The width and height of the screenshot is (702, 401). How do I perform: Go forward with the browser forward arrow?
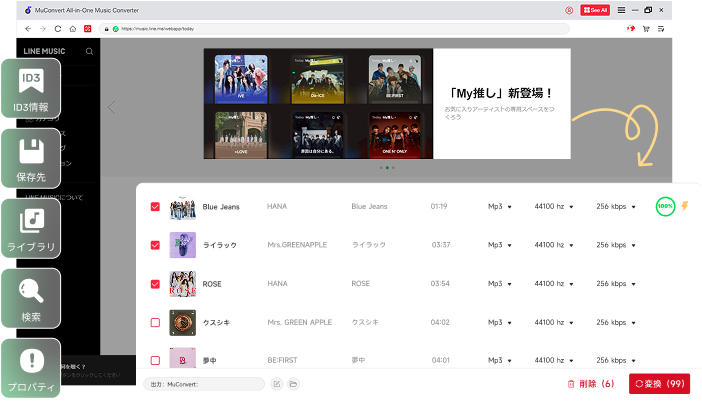pyautogui.click(x=43, y=29)
